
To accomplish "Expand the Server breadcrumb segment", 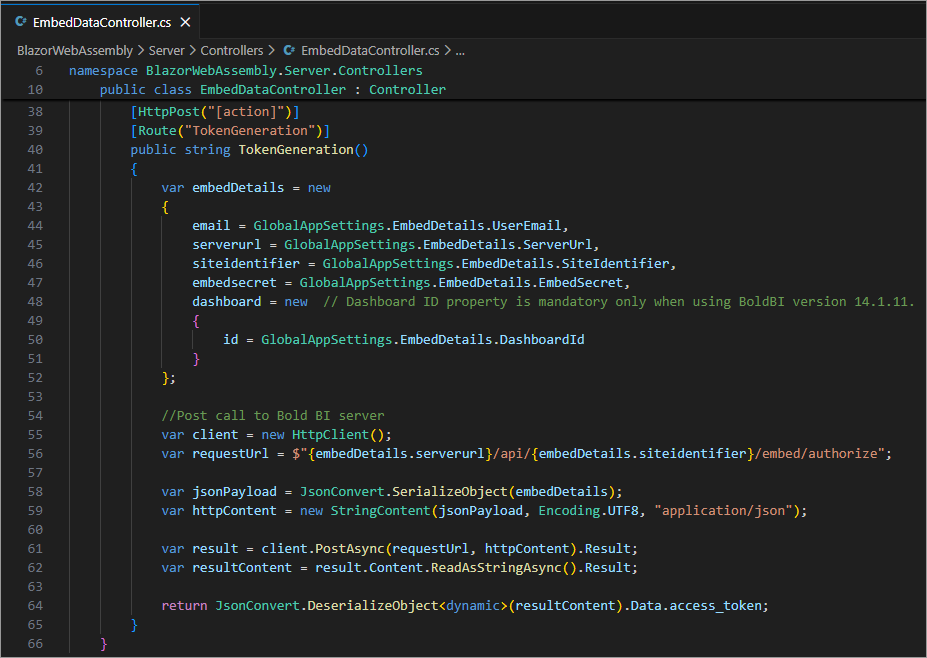I will tap(167, 50).
